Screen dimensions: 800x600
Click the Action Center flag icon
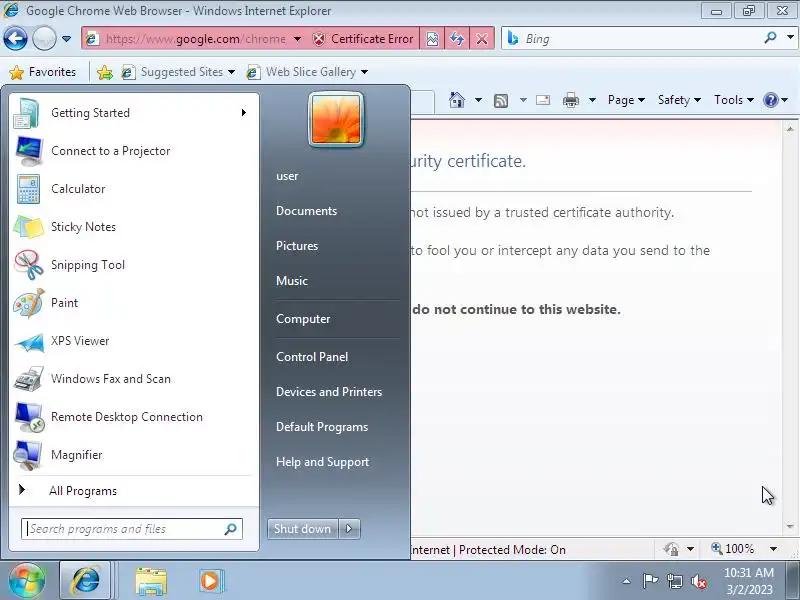point(650,581)
